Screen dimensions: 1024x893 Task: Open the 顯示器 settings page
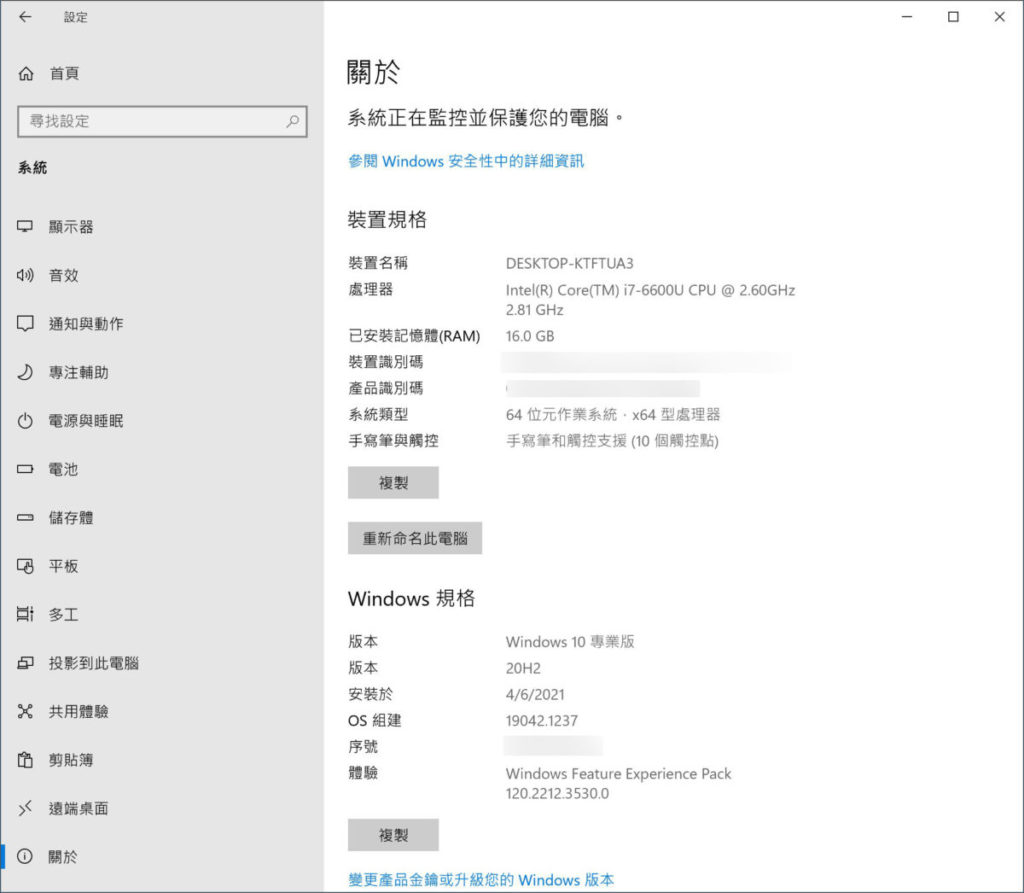tap(162, 227)
